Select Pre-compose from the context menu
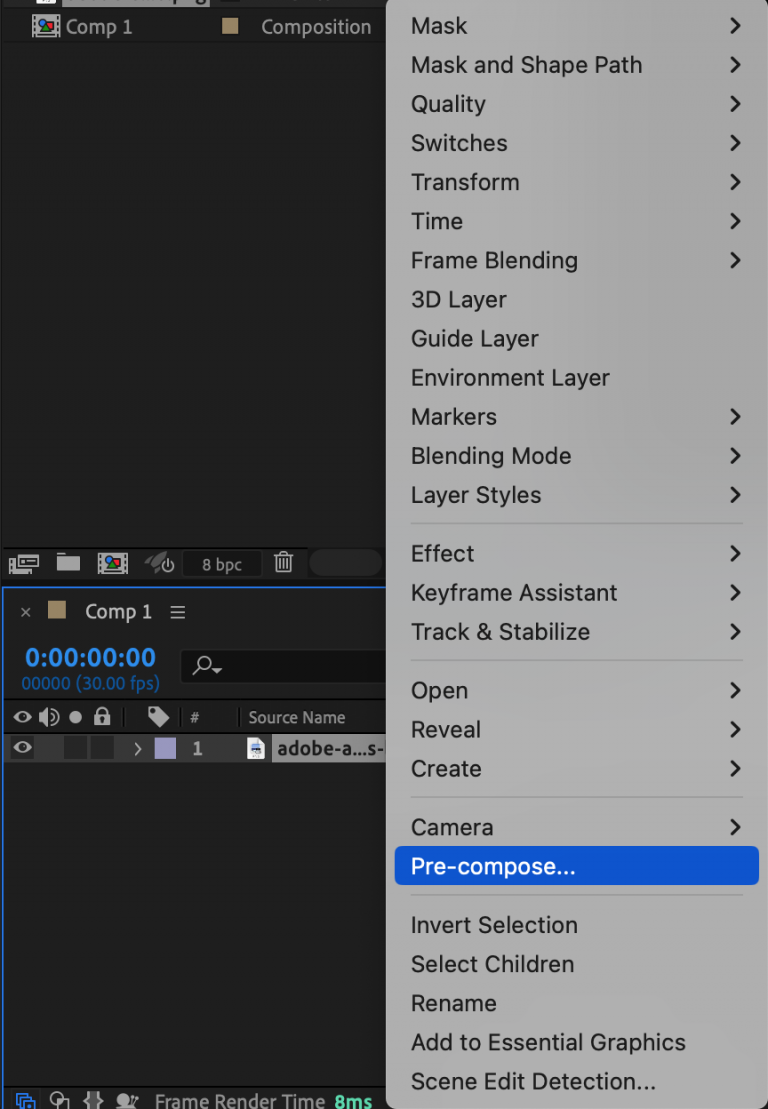The width and height of the screenshot is (768, 1109). (493, 866)
